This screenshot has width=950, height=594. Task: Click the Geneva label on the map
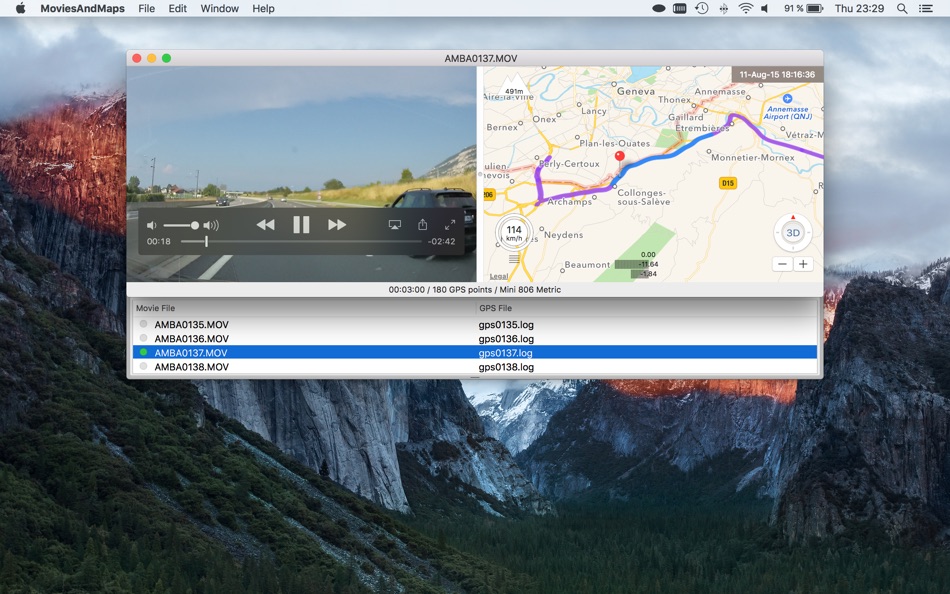636,92
